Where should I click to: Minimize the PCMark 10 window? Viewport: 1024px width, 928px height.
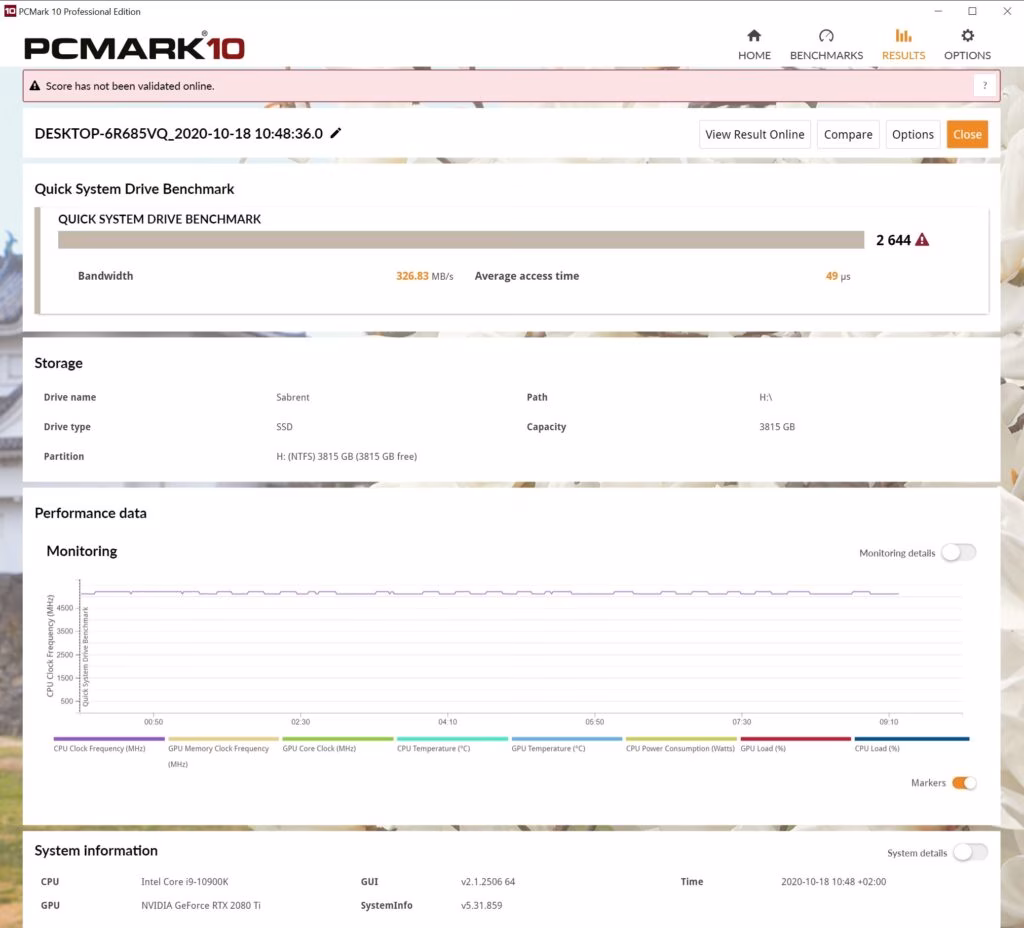938,11
